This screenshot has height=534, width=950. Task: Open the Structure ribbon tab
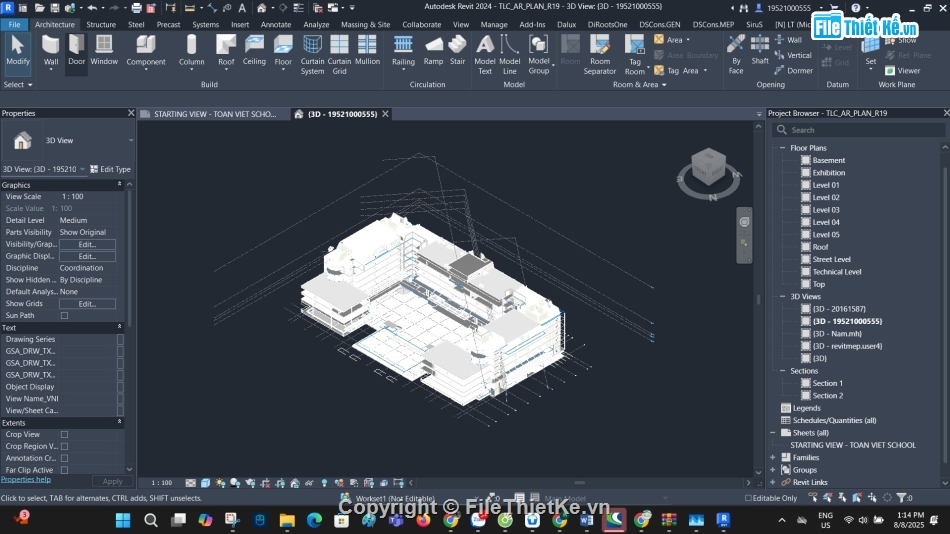[101, 25]
